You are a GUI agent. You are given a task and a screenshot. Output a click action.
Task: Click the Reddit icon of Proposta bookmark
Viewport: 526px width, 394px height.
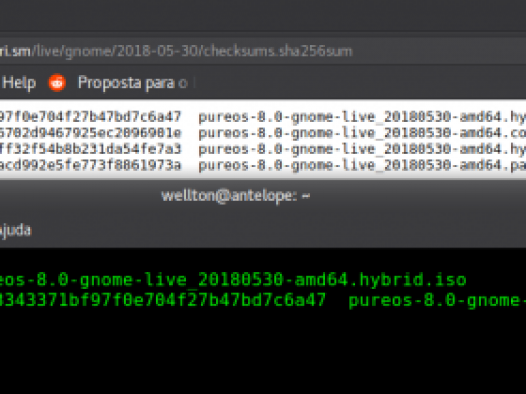pyautogui.click(x=57, y=82)
